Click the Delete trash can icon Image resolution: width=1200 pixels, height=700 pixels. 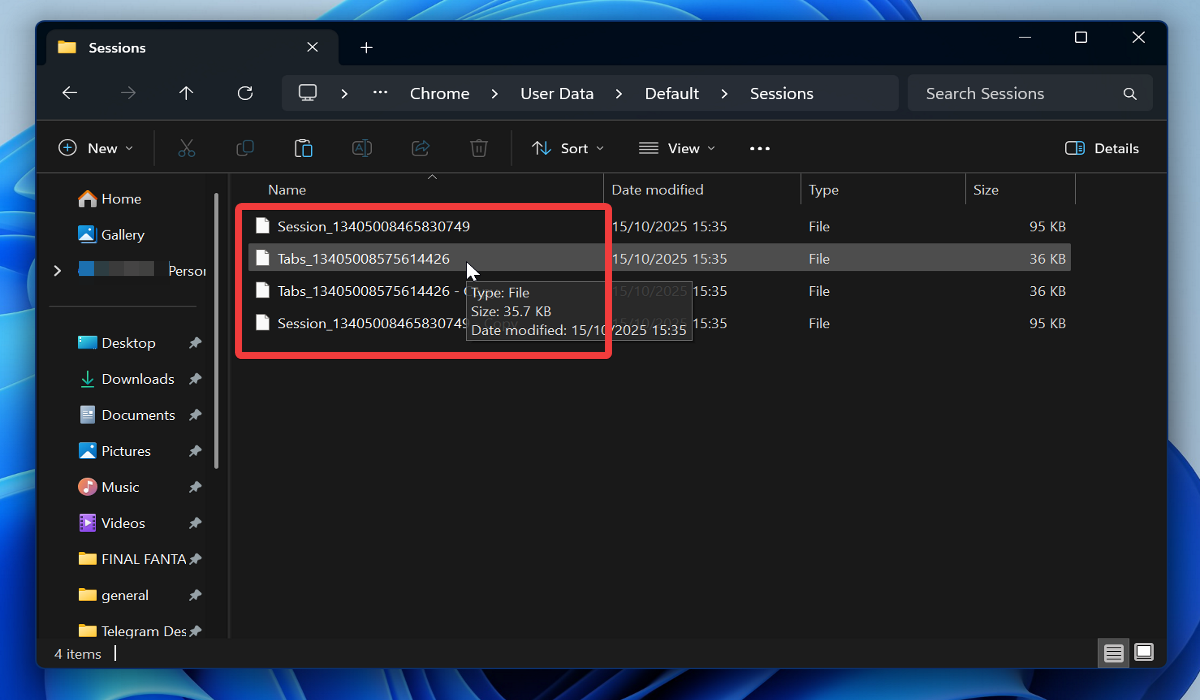pyautogui.click(x=479, y=148)
